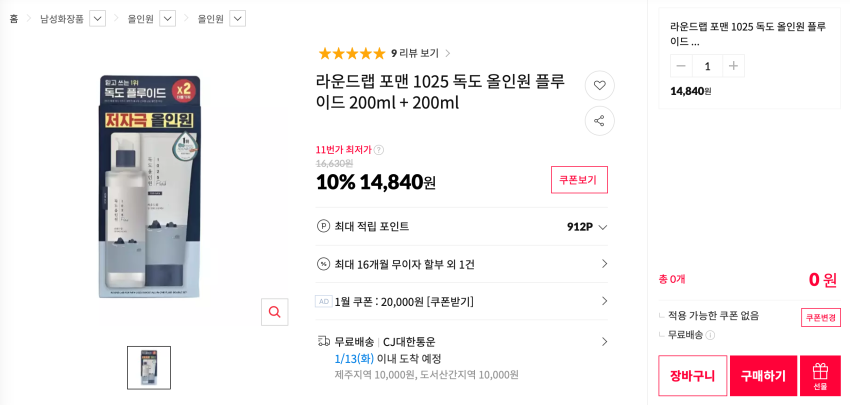
Task: Open the first 올인원 breadcrumb dropdown
Action: (167, 18)
